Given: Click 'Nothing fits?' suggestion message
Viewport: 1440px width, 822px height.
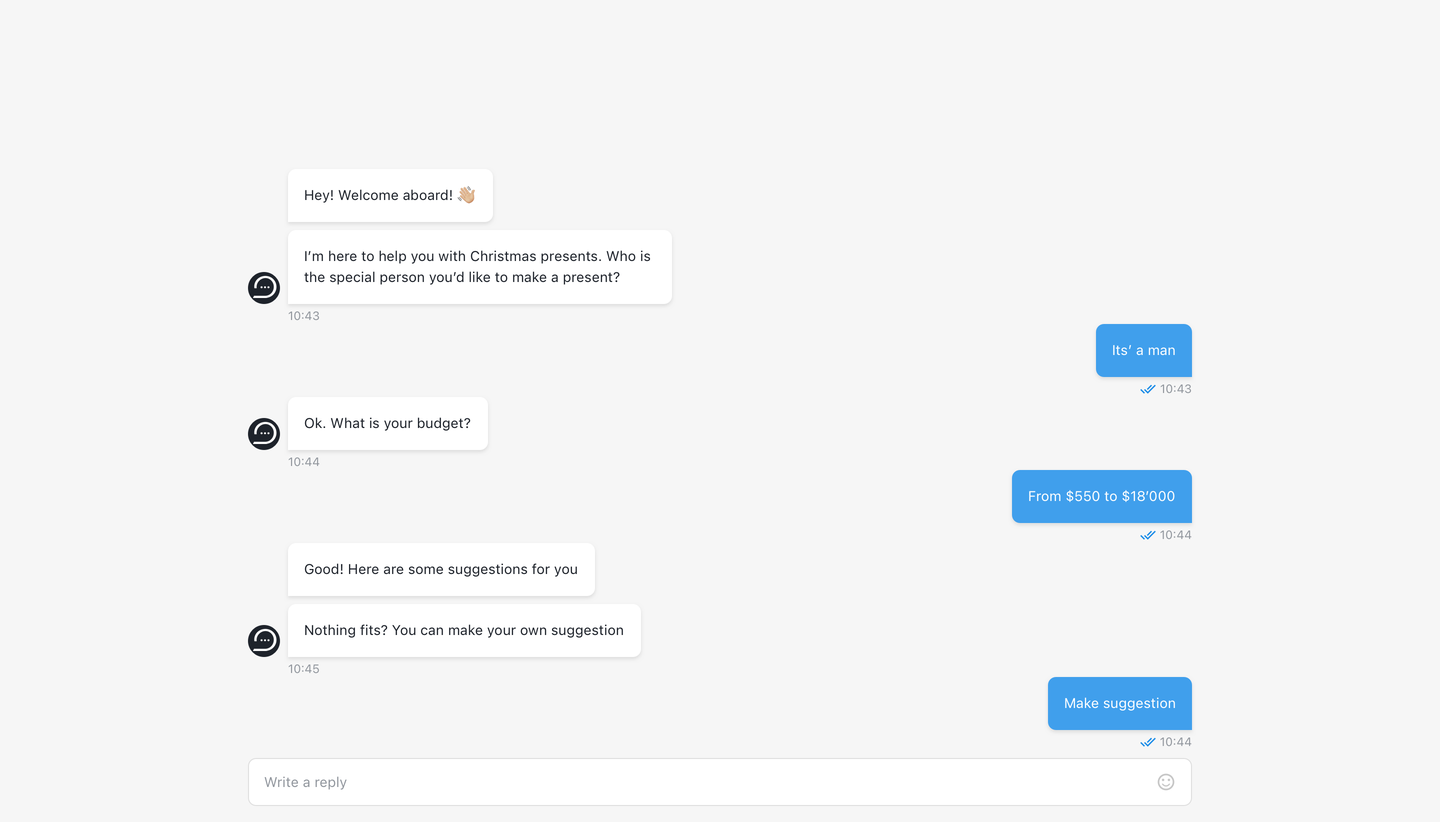Looking at the screenshot, I should click(x=464, y=630).
